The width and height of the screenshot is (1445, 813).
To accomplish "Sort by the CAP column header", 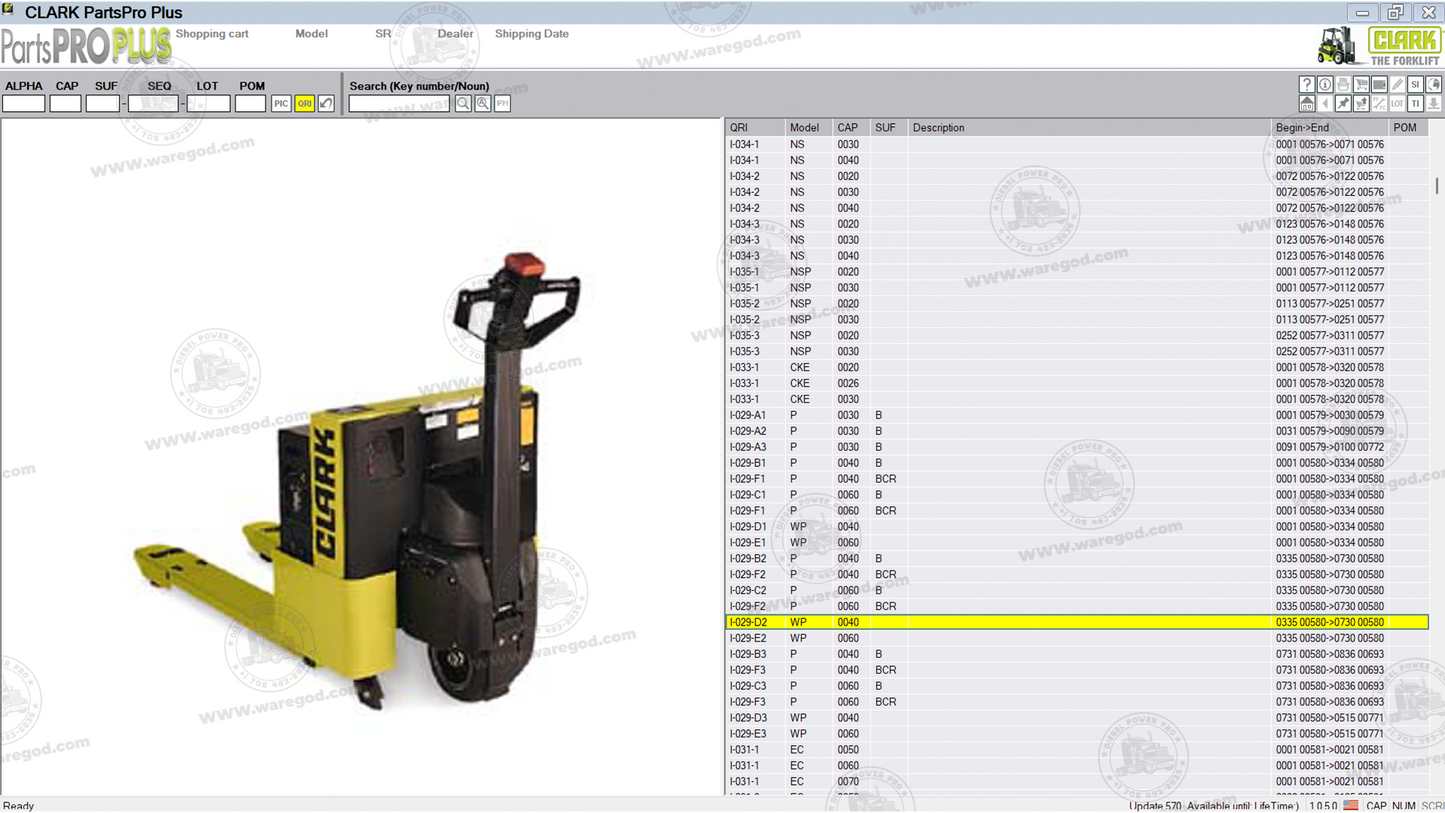I will 851,128.
